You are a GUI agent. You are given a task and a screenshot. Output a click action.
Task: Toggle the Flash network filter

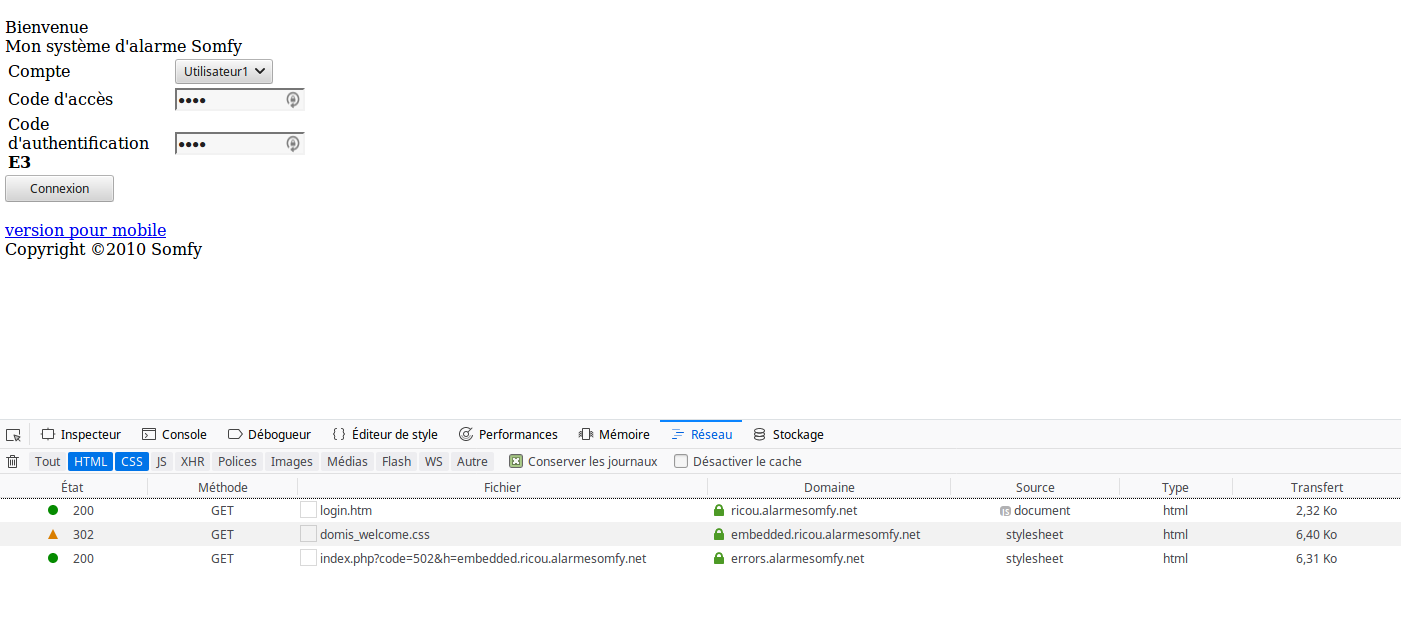pos(397,461)
